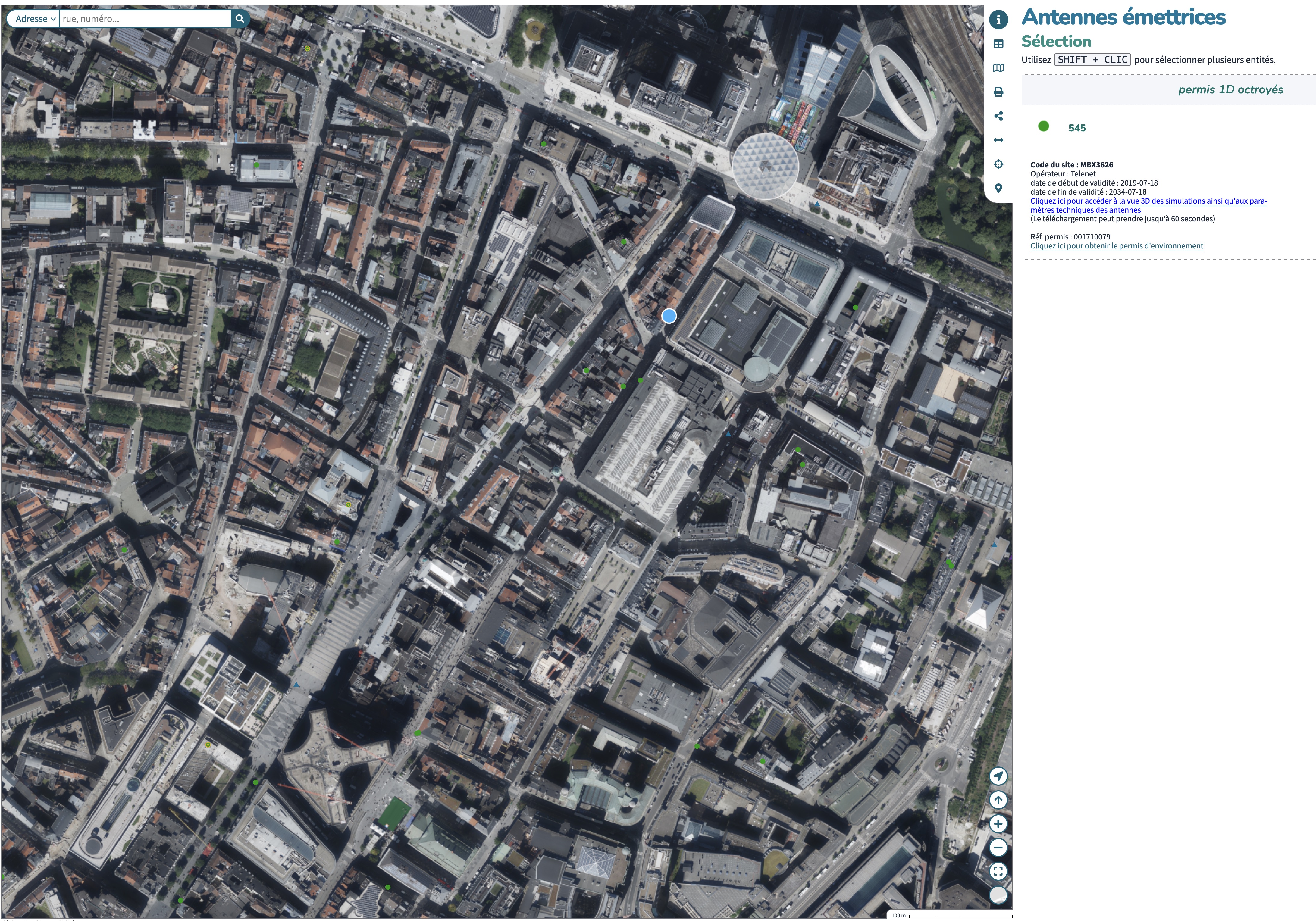The height and width of the screenshot is (921, 1316).
Task: Zoom in with the plus button
Action: 998,824
